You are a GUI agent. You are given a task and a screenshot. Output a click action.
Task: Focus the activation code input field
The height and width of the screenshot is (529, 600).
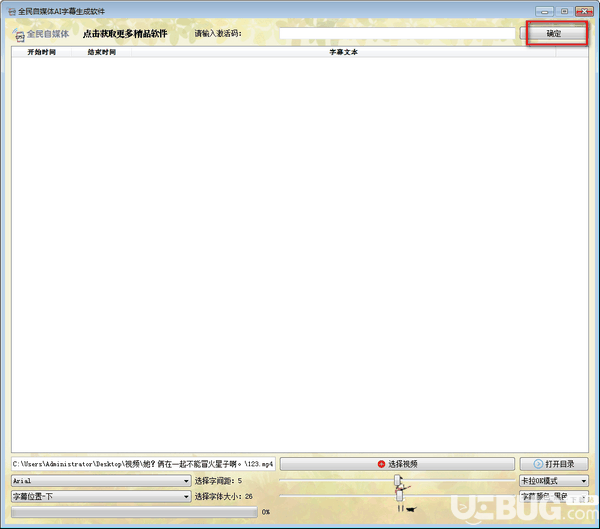pos(397,33)
